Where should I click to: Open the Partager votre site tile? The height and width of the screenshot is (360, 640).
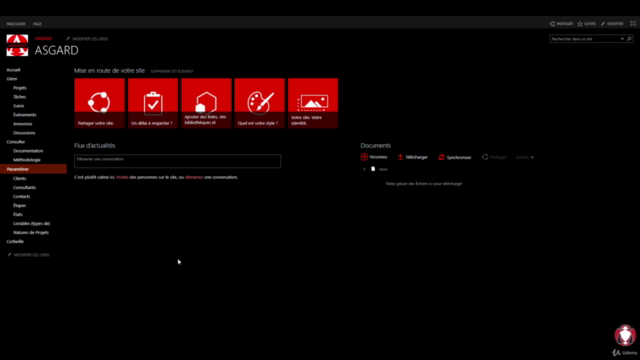(x=100, y=103)
